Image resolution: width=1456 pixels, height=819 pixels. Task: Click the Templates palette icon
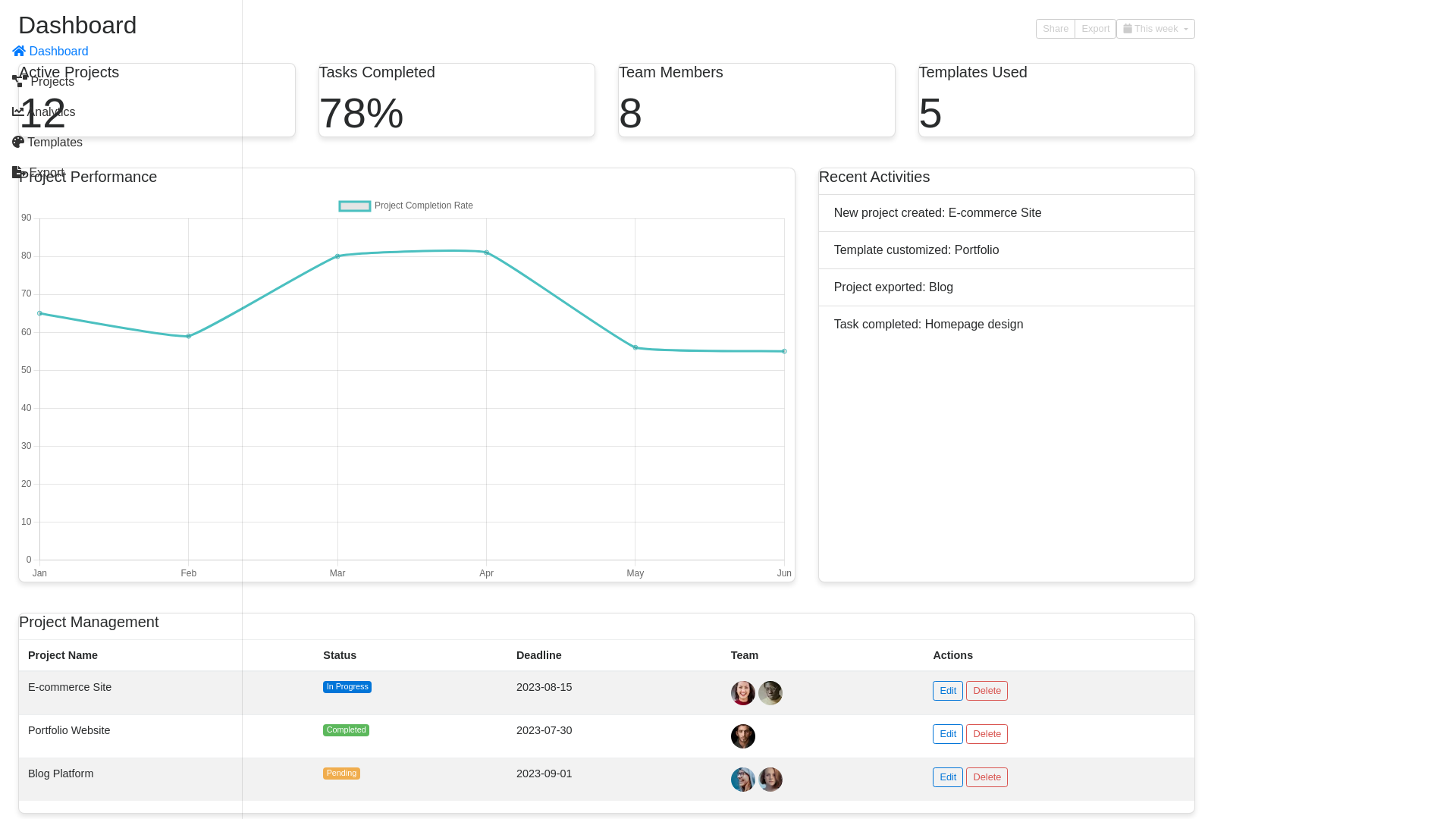tap(18, 142)
